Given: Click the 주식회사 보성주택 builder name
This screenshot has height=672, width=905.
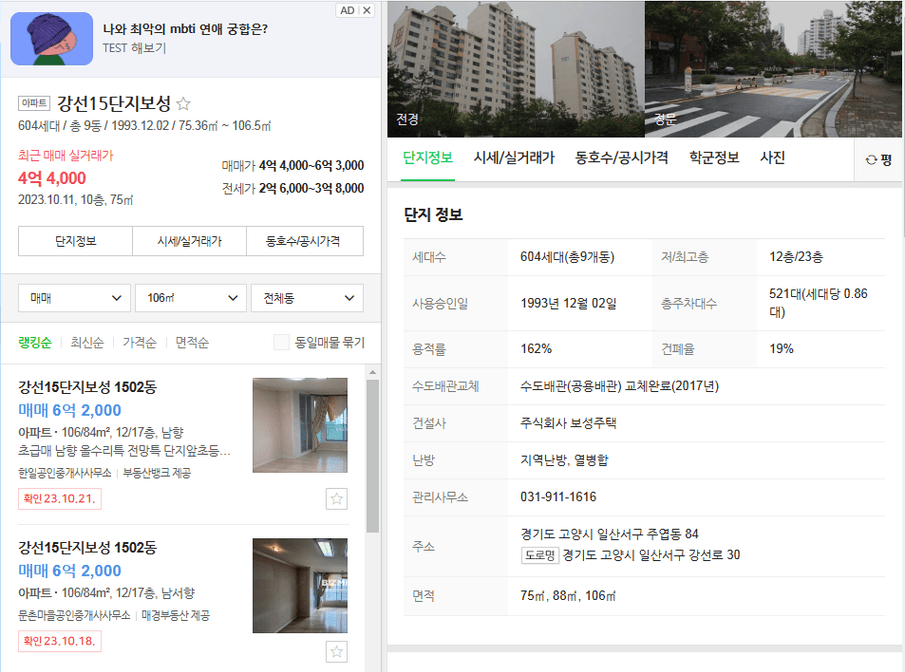Looking at the screenshot, I should point(569,423).
